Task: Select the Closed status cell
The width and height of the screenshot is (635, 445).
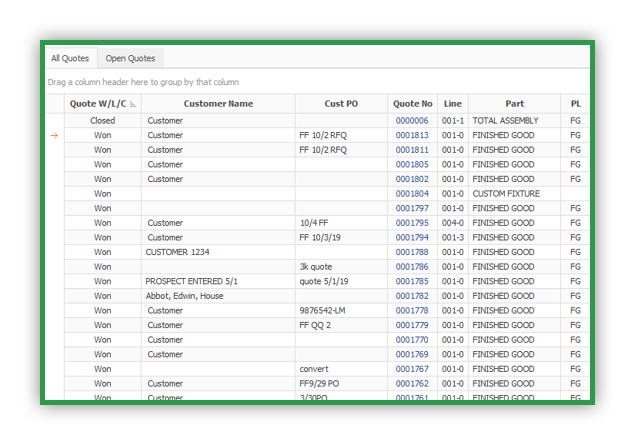Action: click(x=103, y=121)
